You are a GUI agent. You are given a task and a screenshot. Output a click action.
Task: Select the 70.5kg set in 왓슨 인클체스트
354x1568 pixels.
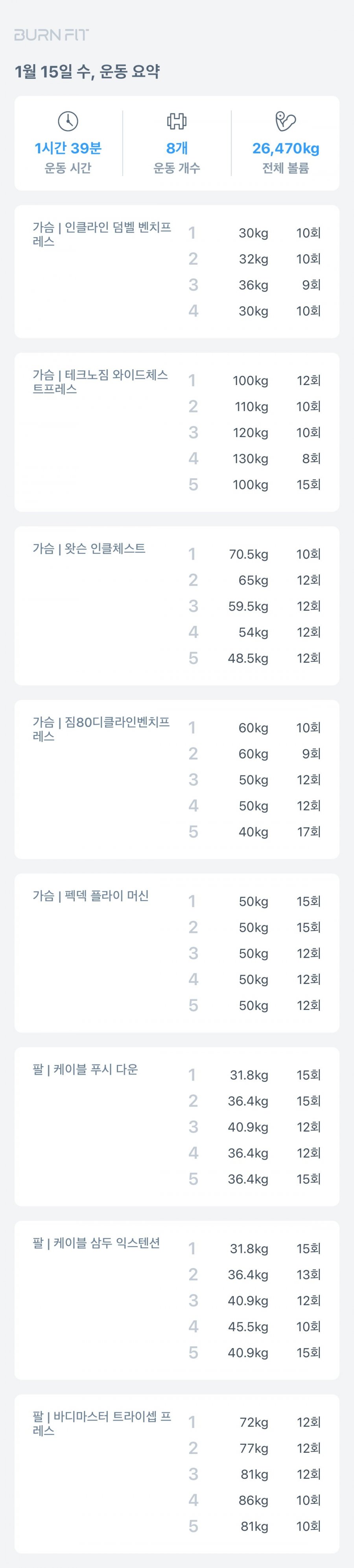point(249,554)
